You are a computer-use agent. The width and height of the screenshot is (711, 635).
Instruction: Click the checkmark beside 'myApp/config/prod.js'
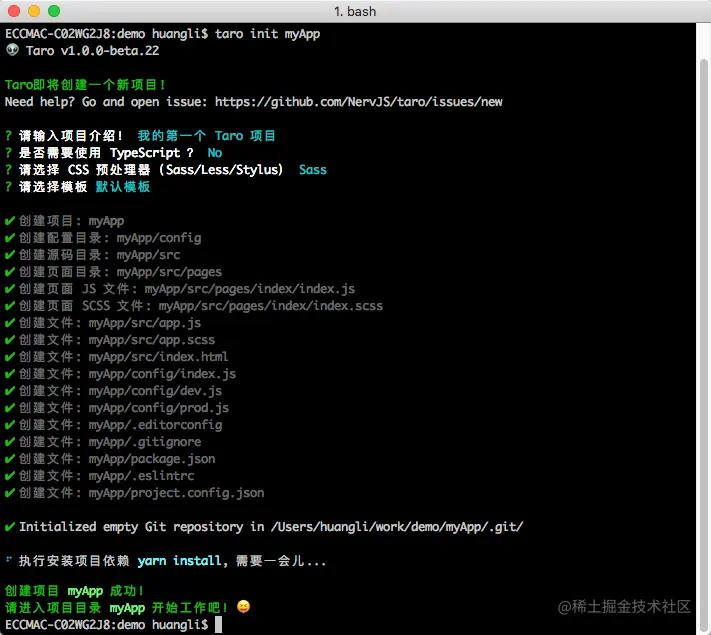(10, 408)
